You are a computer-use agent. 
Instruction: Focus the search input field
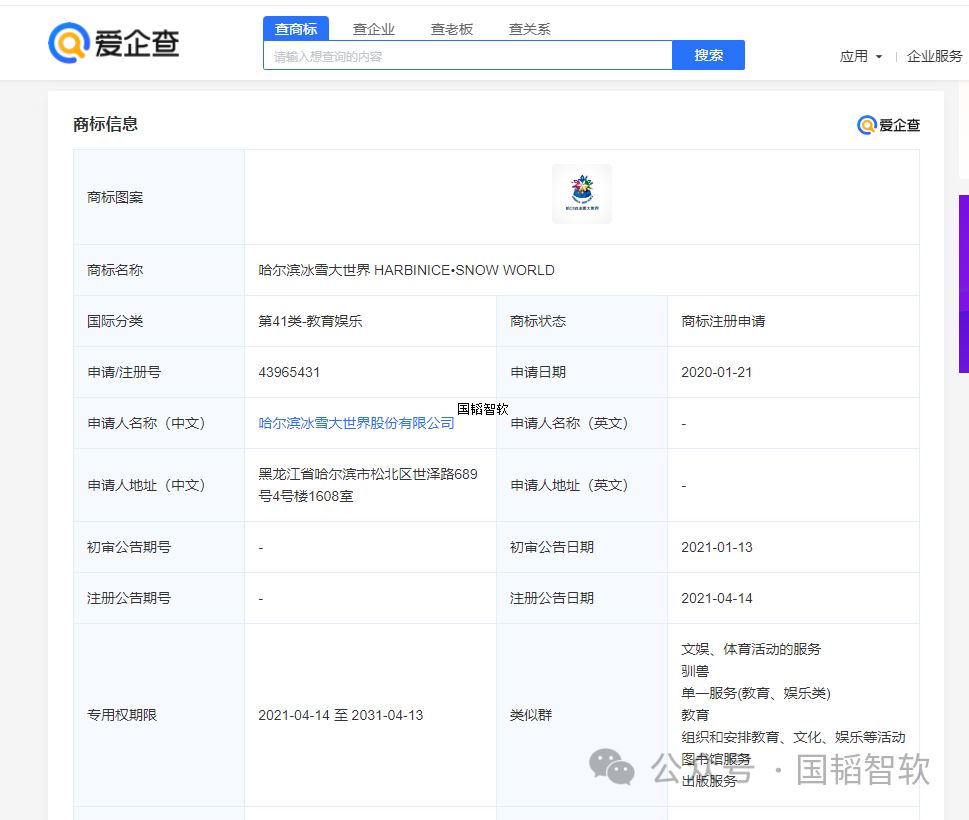pos(468,56)
